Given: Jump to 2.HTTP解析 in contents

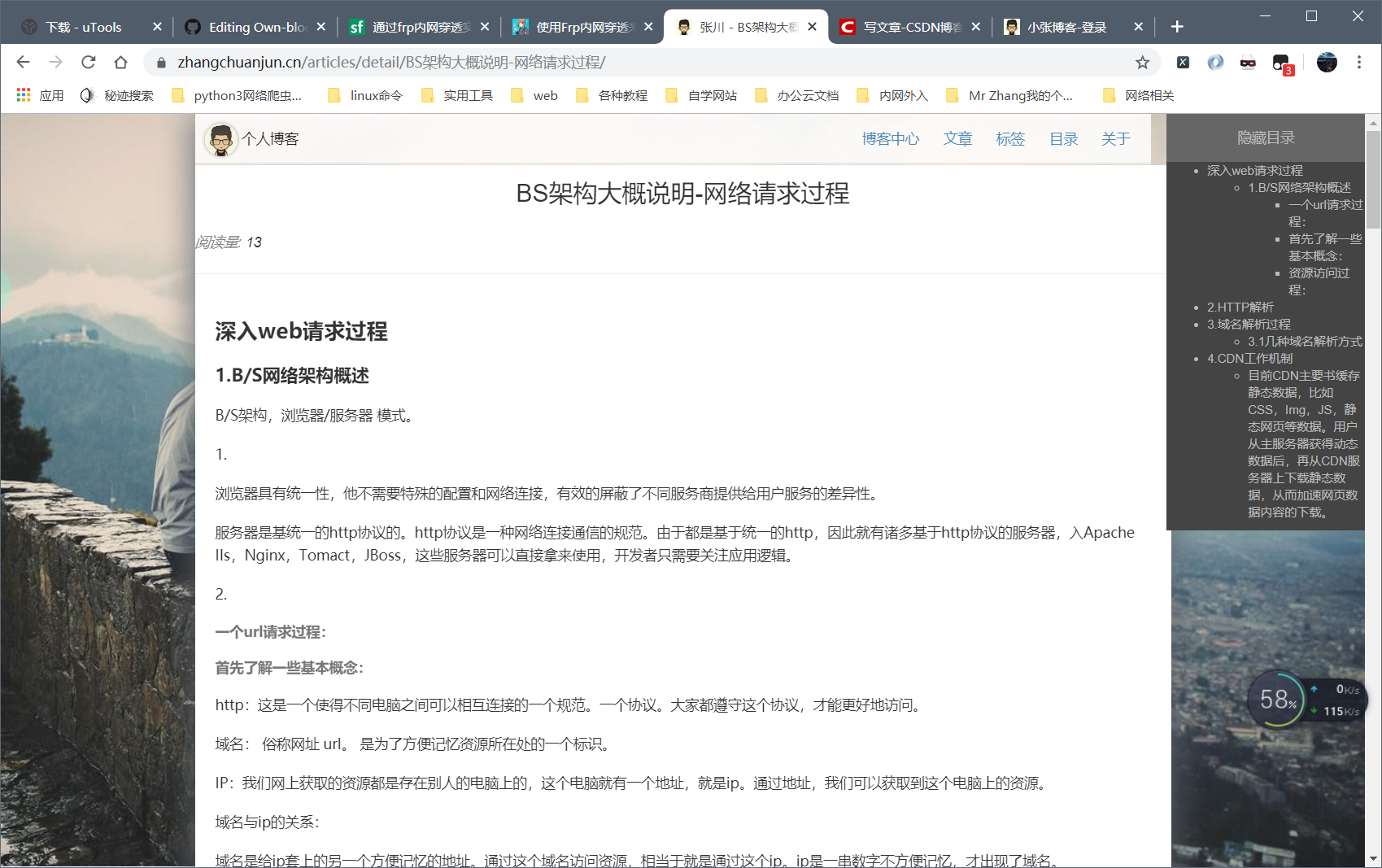Looking at the screenshot, I should point(1240,308).
